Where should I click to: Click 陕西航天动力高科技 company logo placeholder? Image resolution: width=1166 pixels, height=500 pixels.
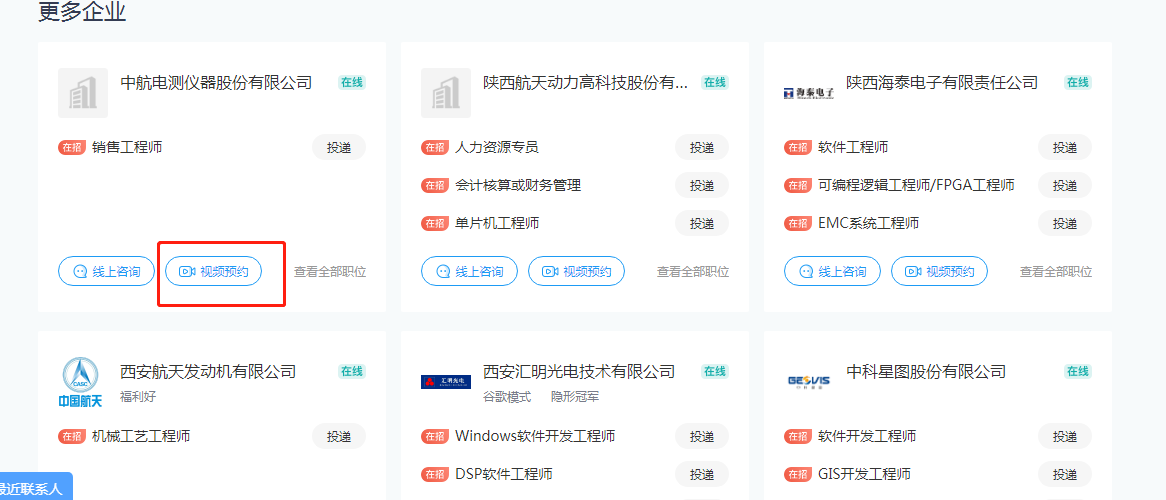click(445, 93)
